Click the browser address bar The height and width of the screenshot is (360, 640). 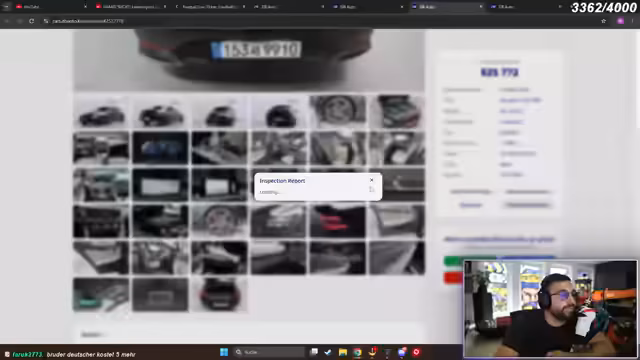click(x=318, y=21)
